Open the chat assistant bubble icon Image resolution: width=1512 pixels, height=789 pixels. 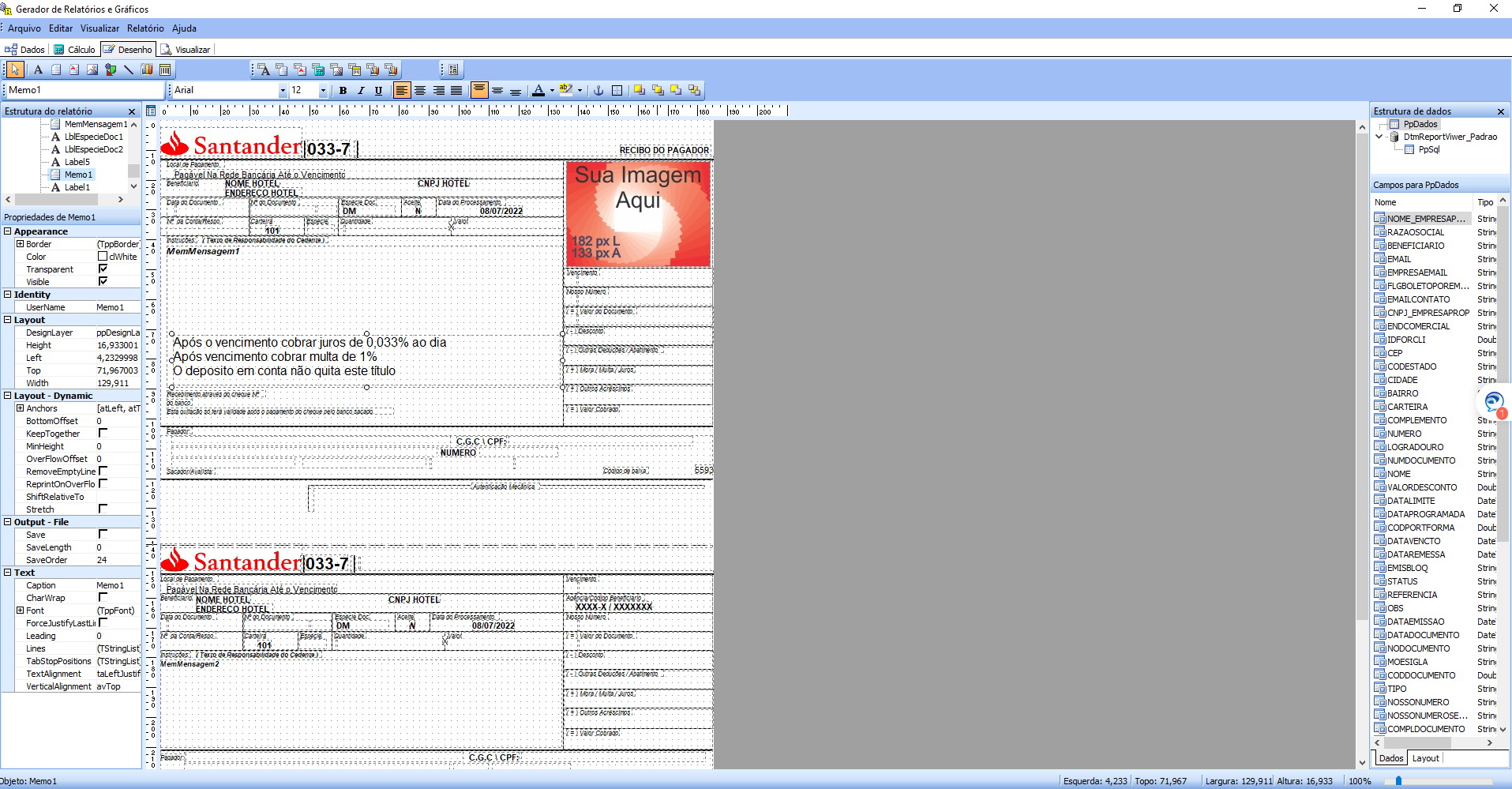tap(1493, 403)
